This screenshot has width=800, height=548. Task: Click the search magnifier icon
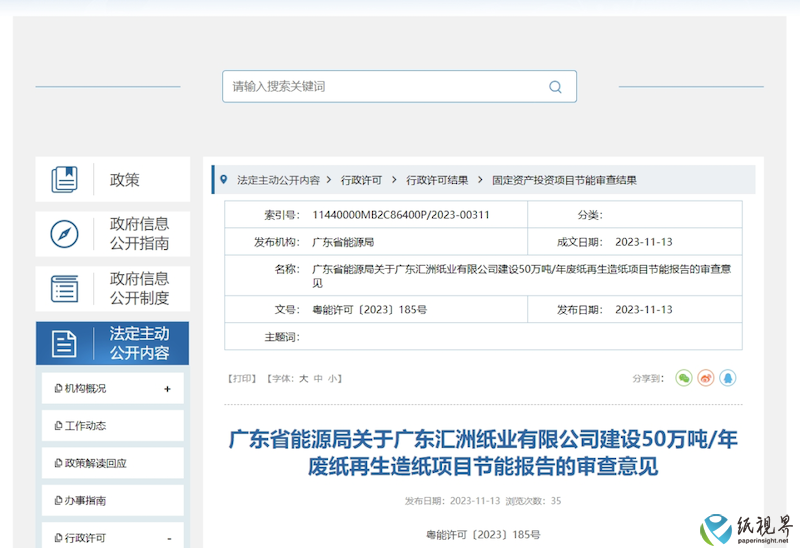click(x=555, y=87)
